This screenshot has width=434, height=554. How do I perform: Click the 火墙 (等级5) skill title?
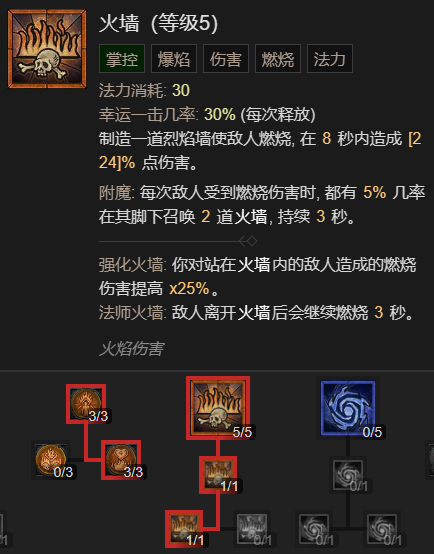point(158,24)
